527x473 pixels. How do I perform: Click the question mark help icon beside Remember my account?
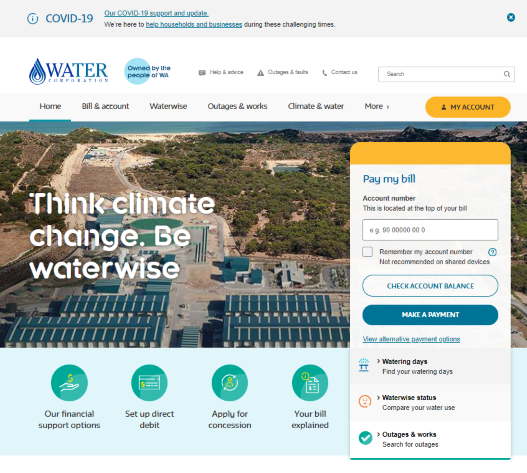pyautogui.click(x=492, y=252)
